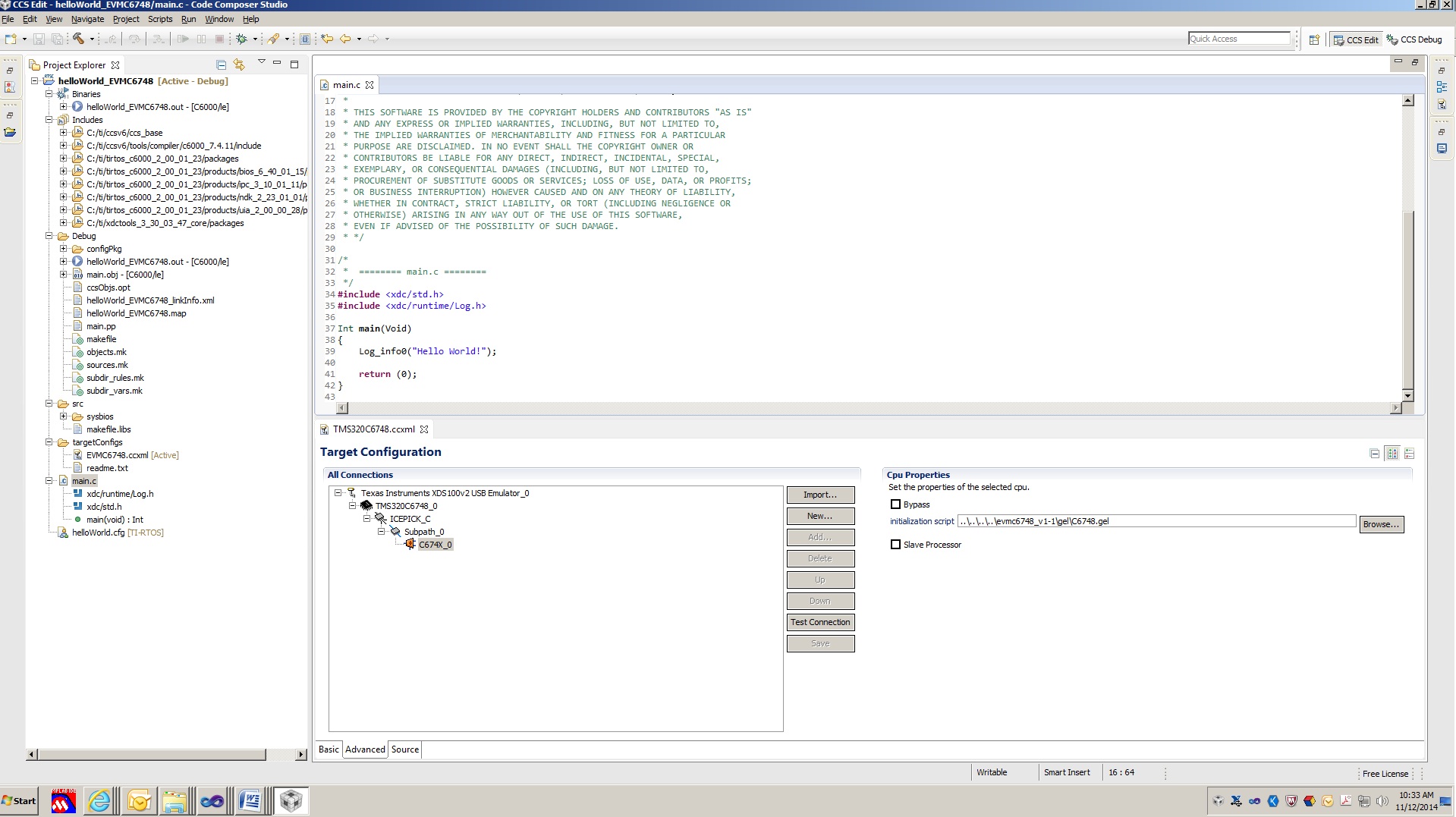
Task: Collapse the ICEPICK_C connection node
Action: click(367, 519)
